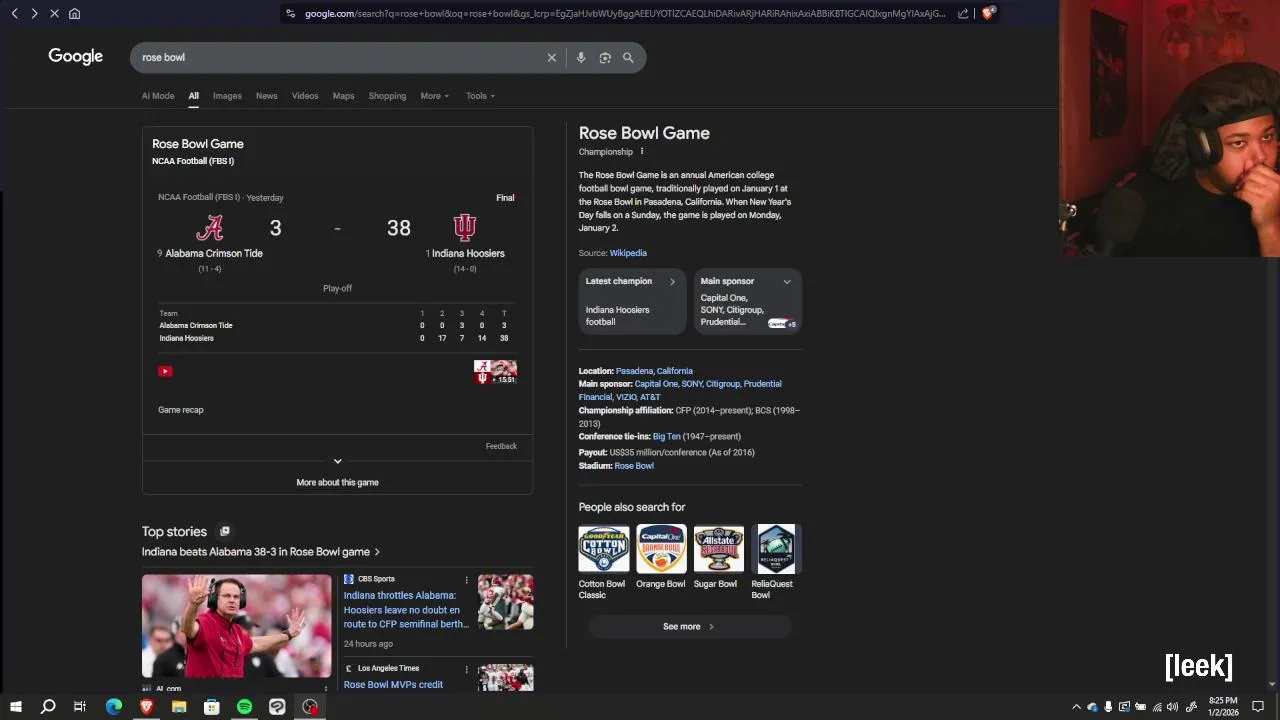Viewport: 1280px width, 720px height.
Task: Open the browser home page
Action: [x=74, y=13]
